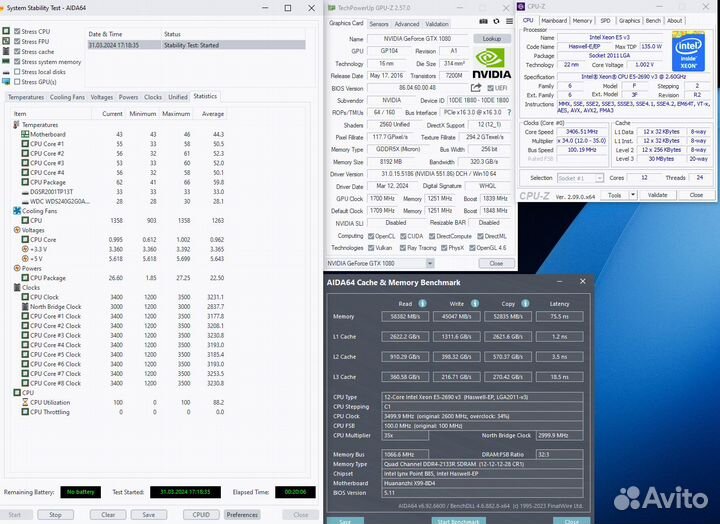This screenshot has width=720, height=524.
Task: Click the Maximum column header
Action: (x=176, y=113)
